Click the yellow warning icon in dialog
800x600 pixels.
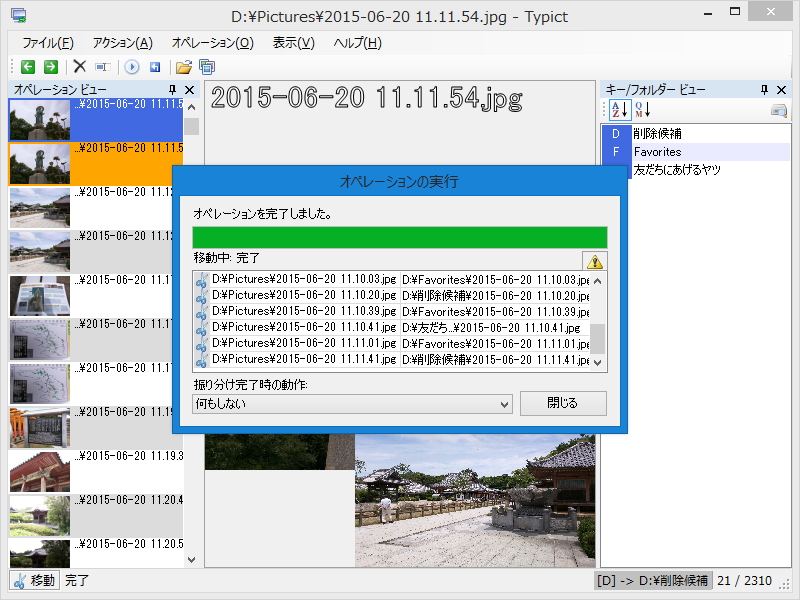pyautogui.click(x=594, y=261)
